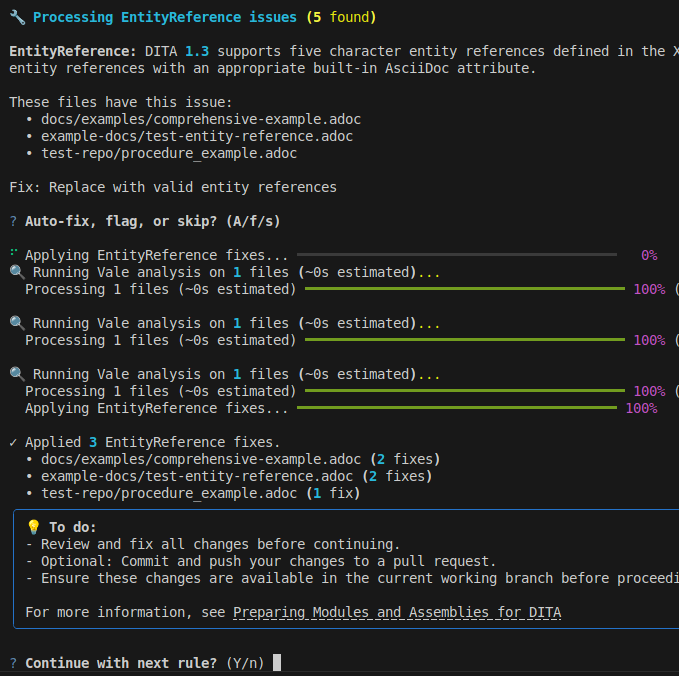Screen dimensions: 679x676
Task: Click the Review and fix all changes before continuing line
Action: [x=213, y=544]
